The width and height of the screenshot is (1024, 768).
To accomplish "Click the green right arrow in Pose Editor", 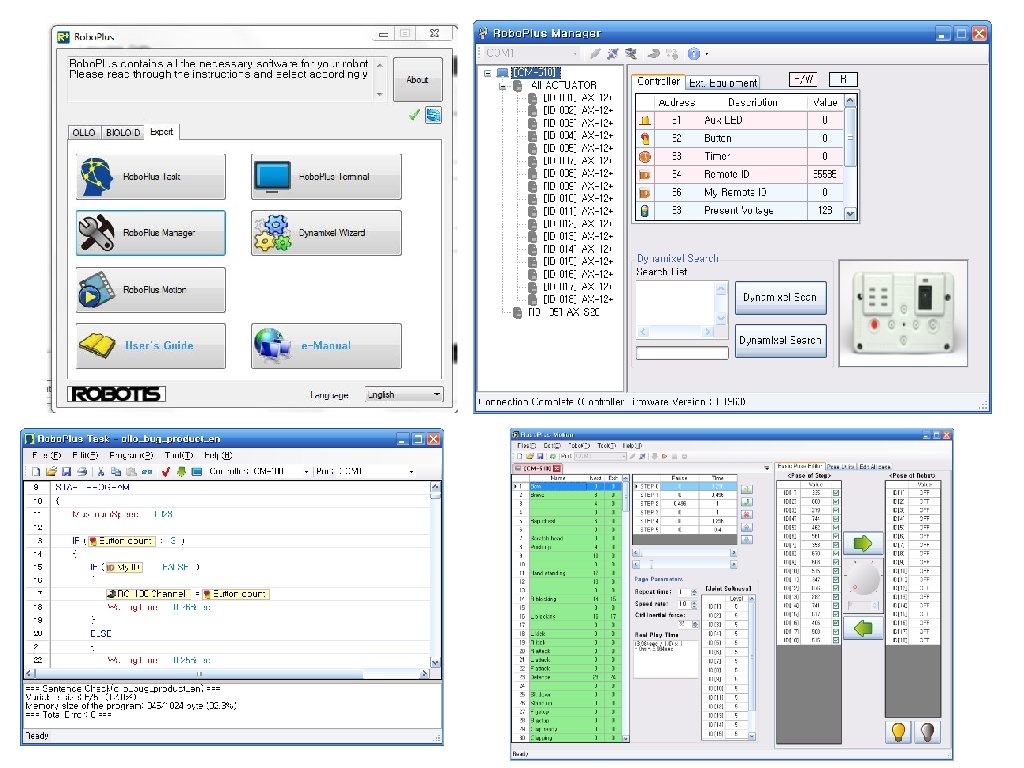I will click(863, 543).
